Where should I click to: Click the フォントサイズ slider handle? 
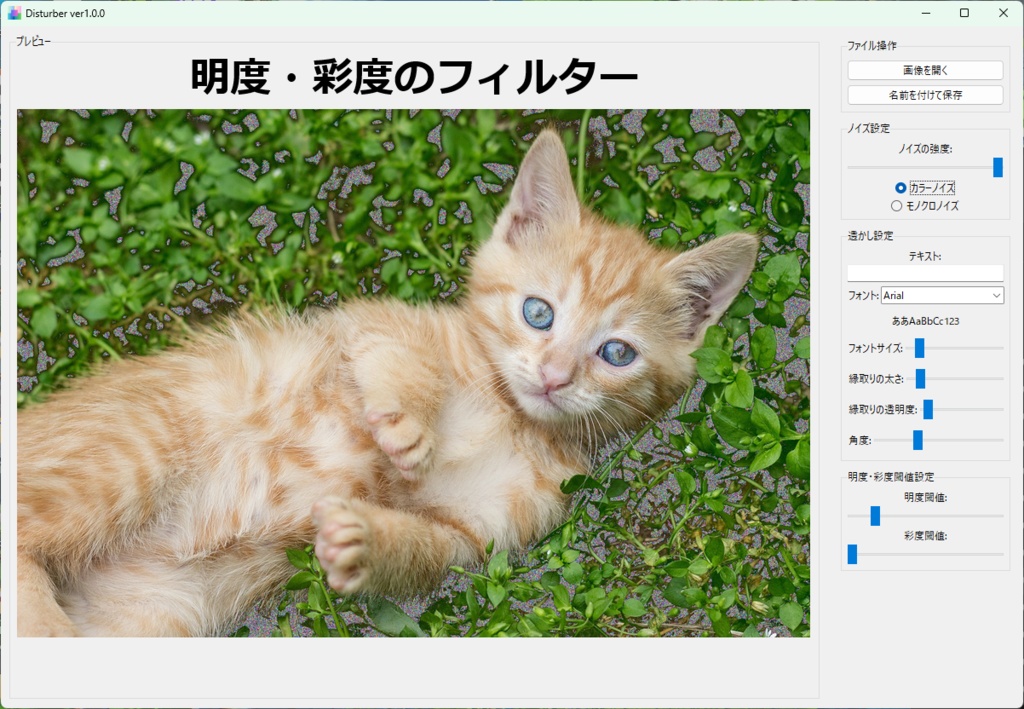pos(918,348)
